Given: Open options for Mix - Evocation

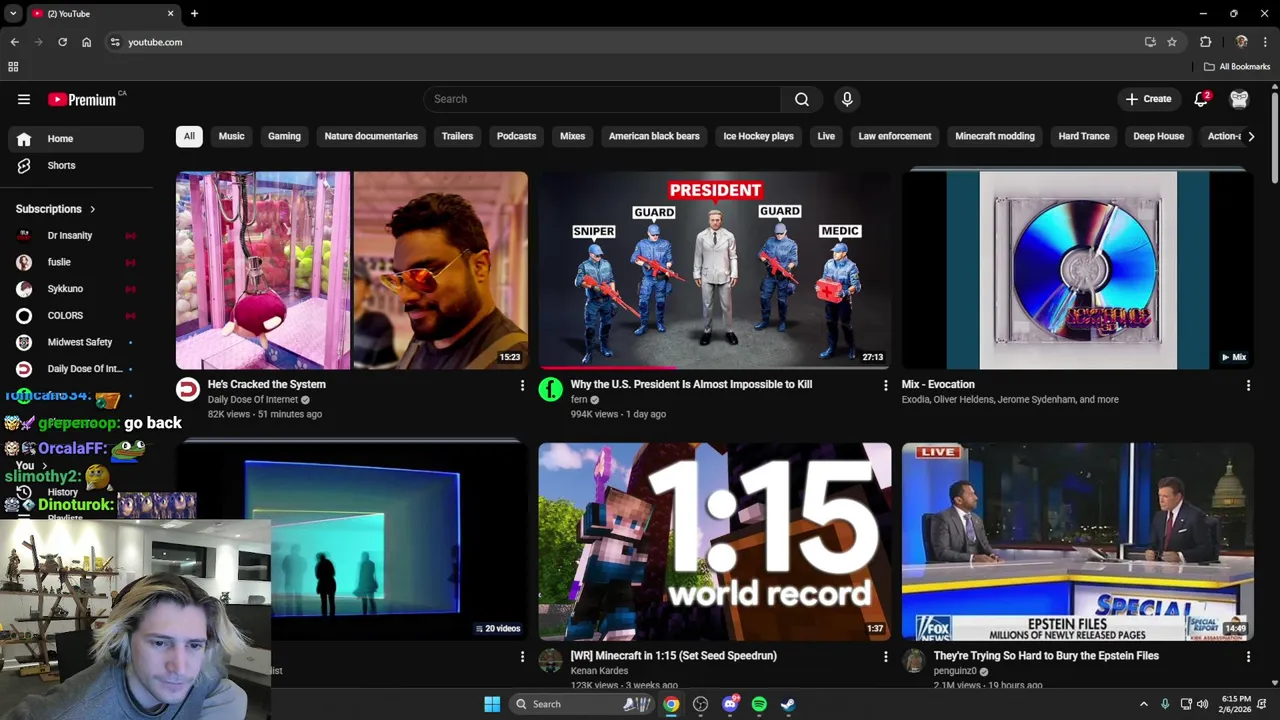Looking at the screenshot, I should (x=1247, y=385).
